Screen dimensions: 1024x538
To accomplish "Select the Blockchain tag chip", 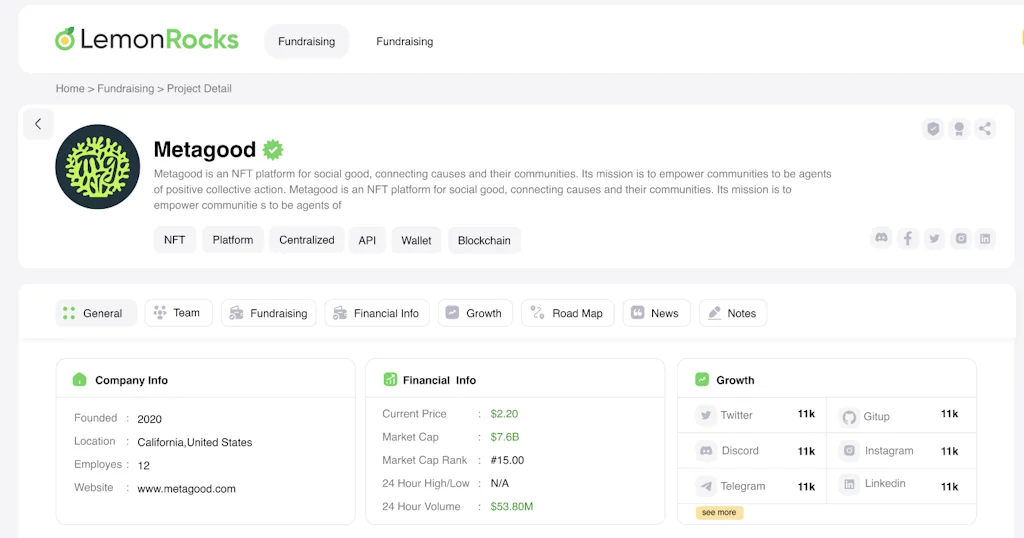I will click(x=484, y=240).
